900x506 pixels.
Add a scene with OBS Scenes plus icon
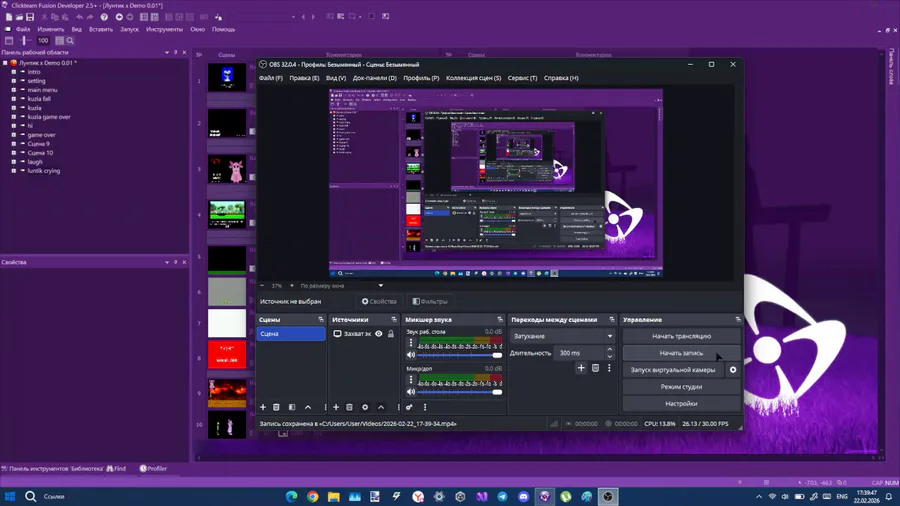[x=263, y=407]
